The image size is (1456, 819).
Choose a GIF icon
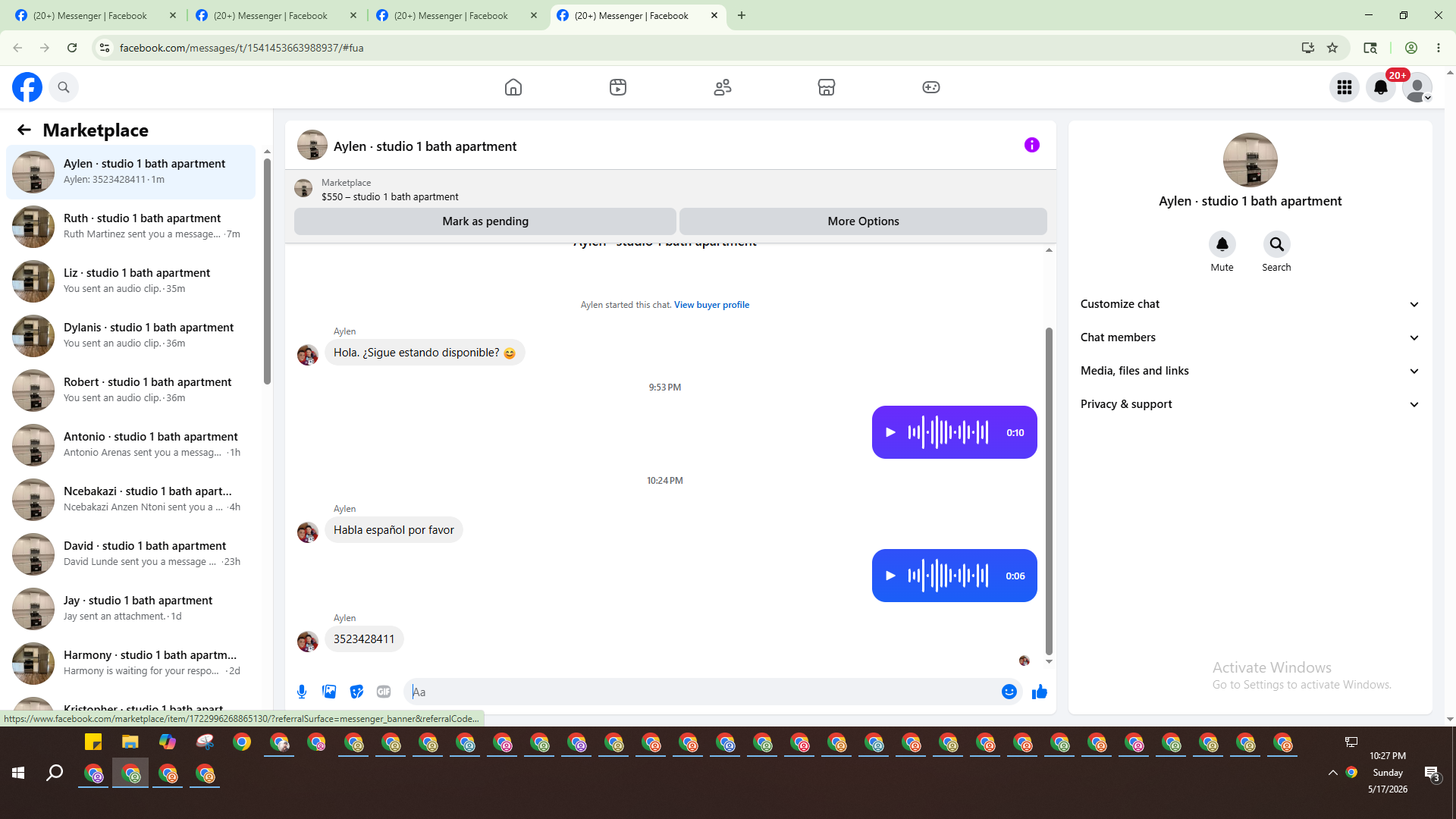pyautogui.click(x=384, y=692)
